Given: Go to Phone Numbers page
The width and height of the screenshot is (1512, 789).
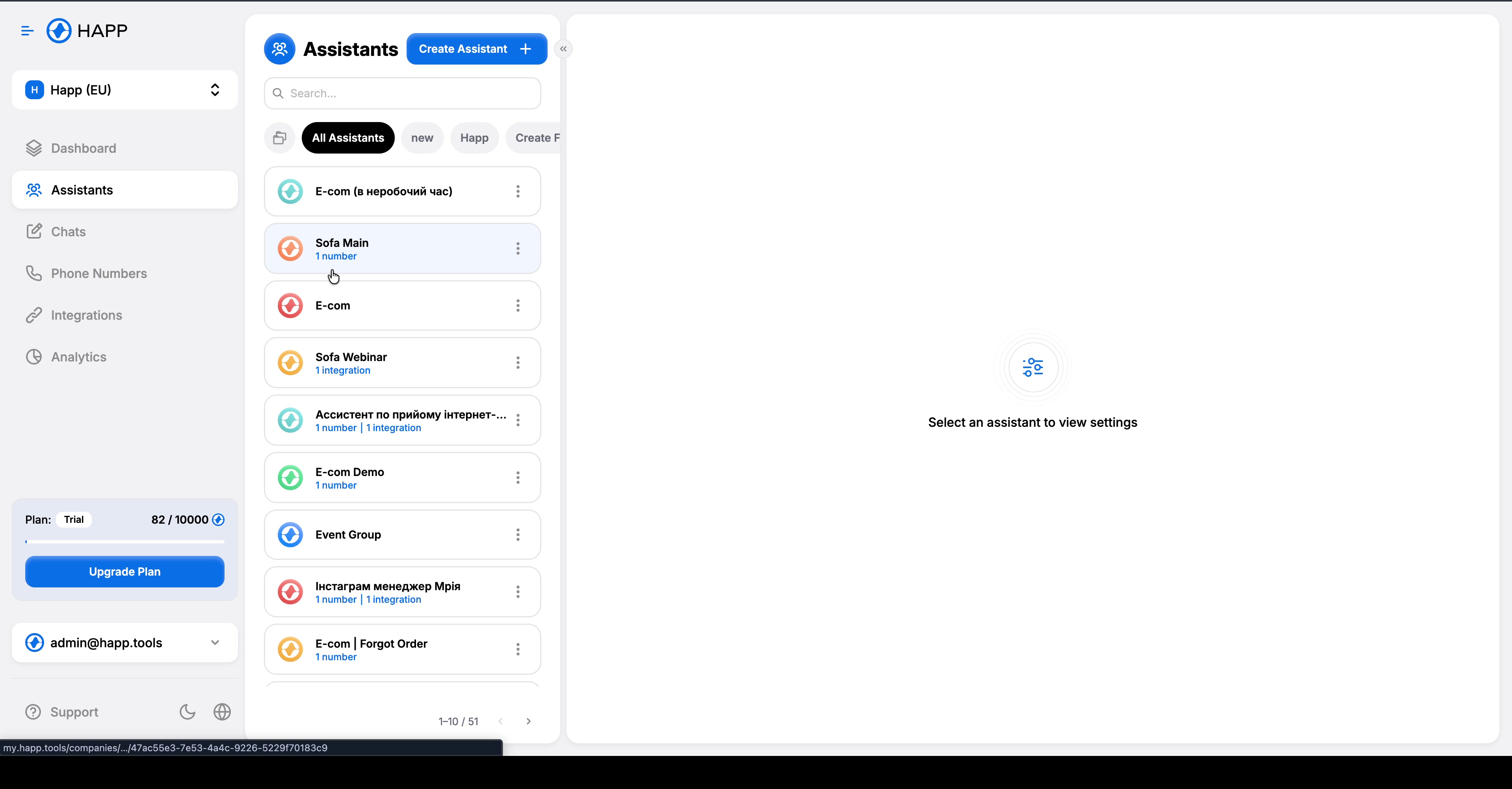Looking at the screenshot, I should pyautogui.click(x=98, y=273).
